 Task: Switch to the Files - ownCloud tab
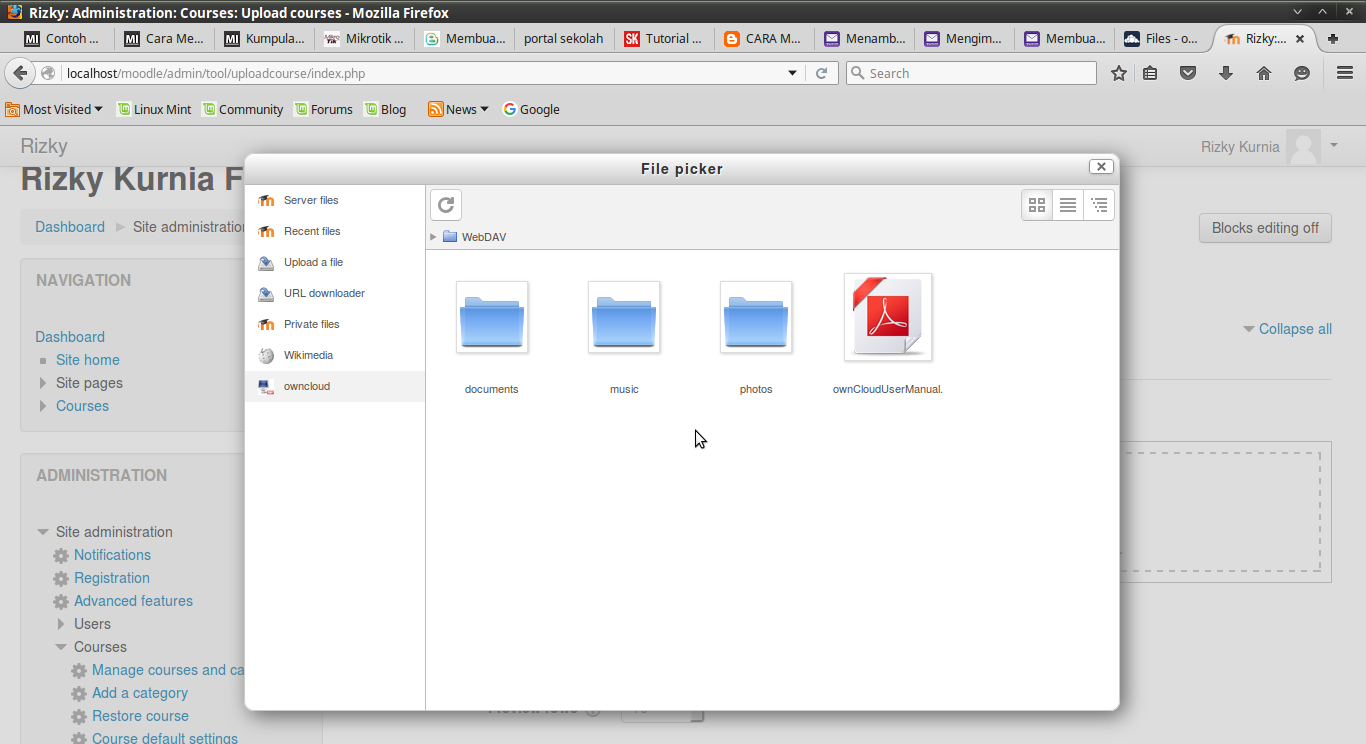[x=1162, y=39]
